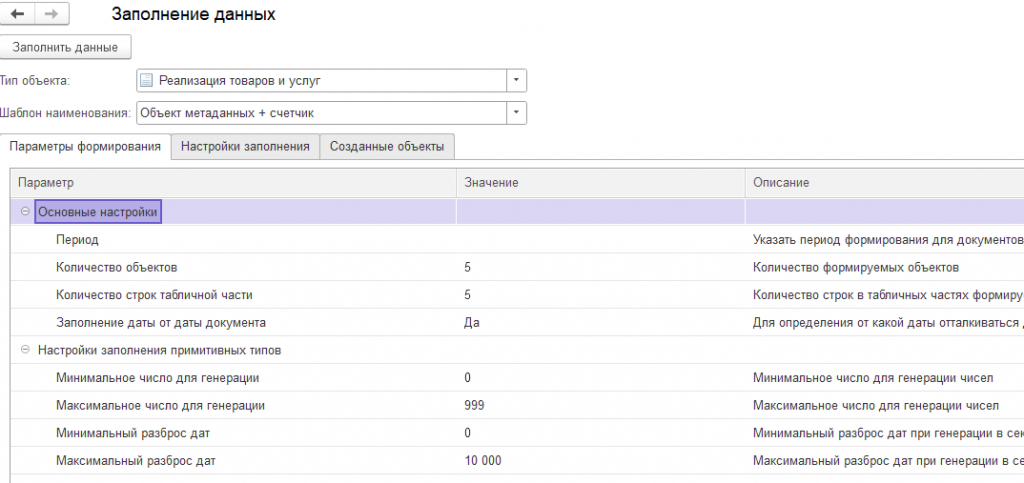Go to the "Созданные объекты" tab
The height and width of the screenshot is (483, 1024).
click(x=387, y=147)
